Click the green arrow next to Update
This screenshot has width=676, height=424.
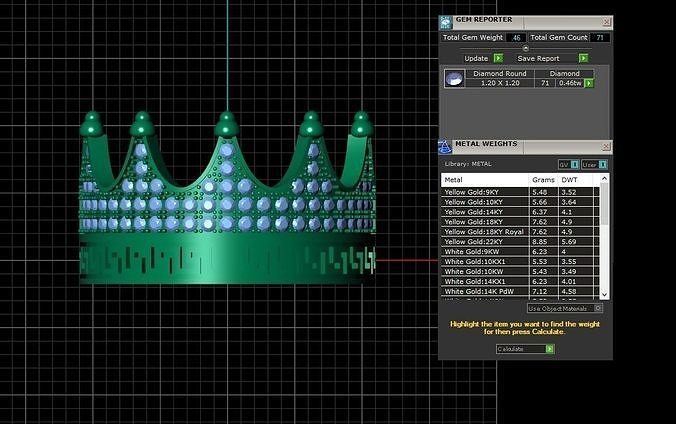click(498, 58)
